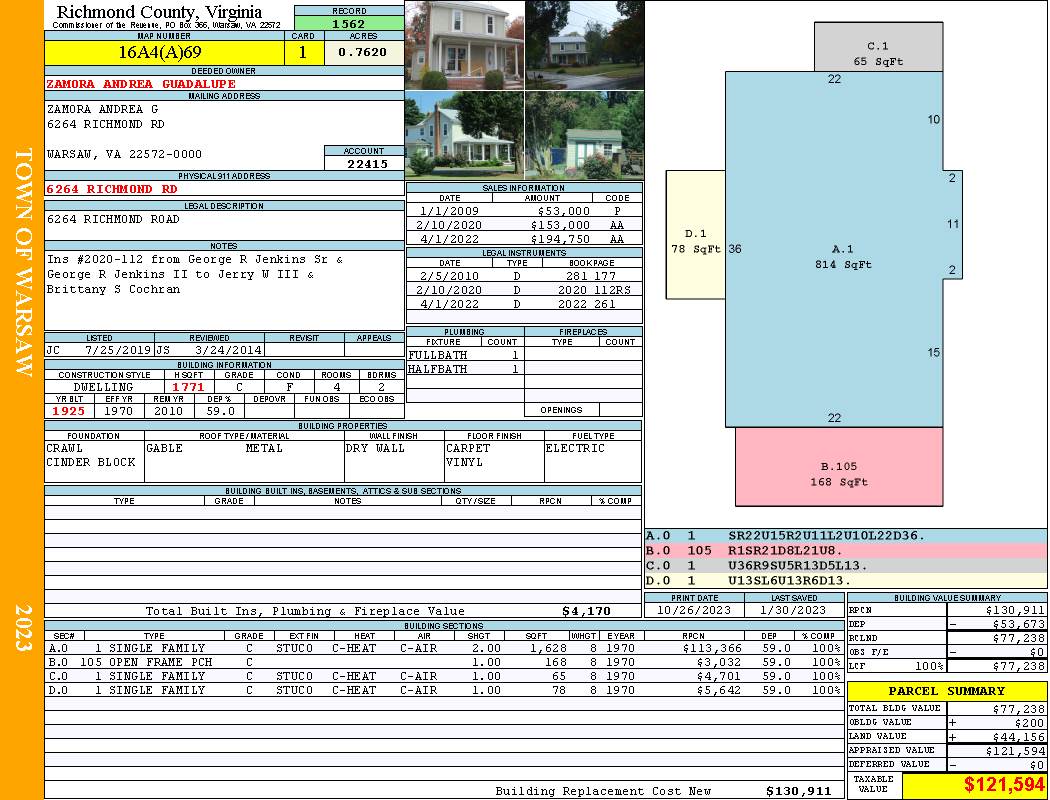The width and height of the screenshot is (1050, 800).
Task: Click built-ins total value $4,170
Action: pos(586,611)
